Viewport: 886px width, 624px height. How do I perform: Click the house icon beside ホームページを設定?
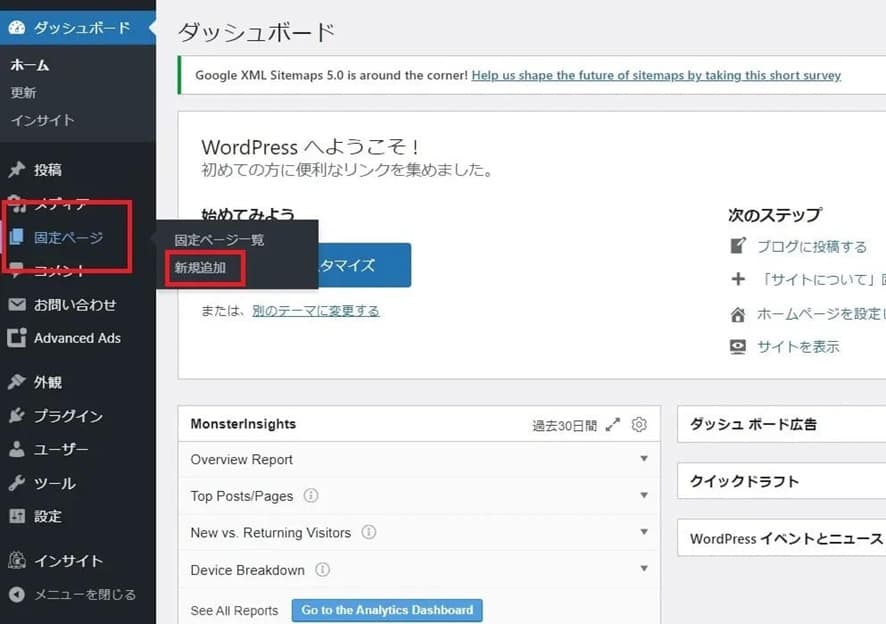(738, 314)
